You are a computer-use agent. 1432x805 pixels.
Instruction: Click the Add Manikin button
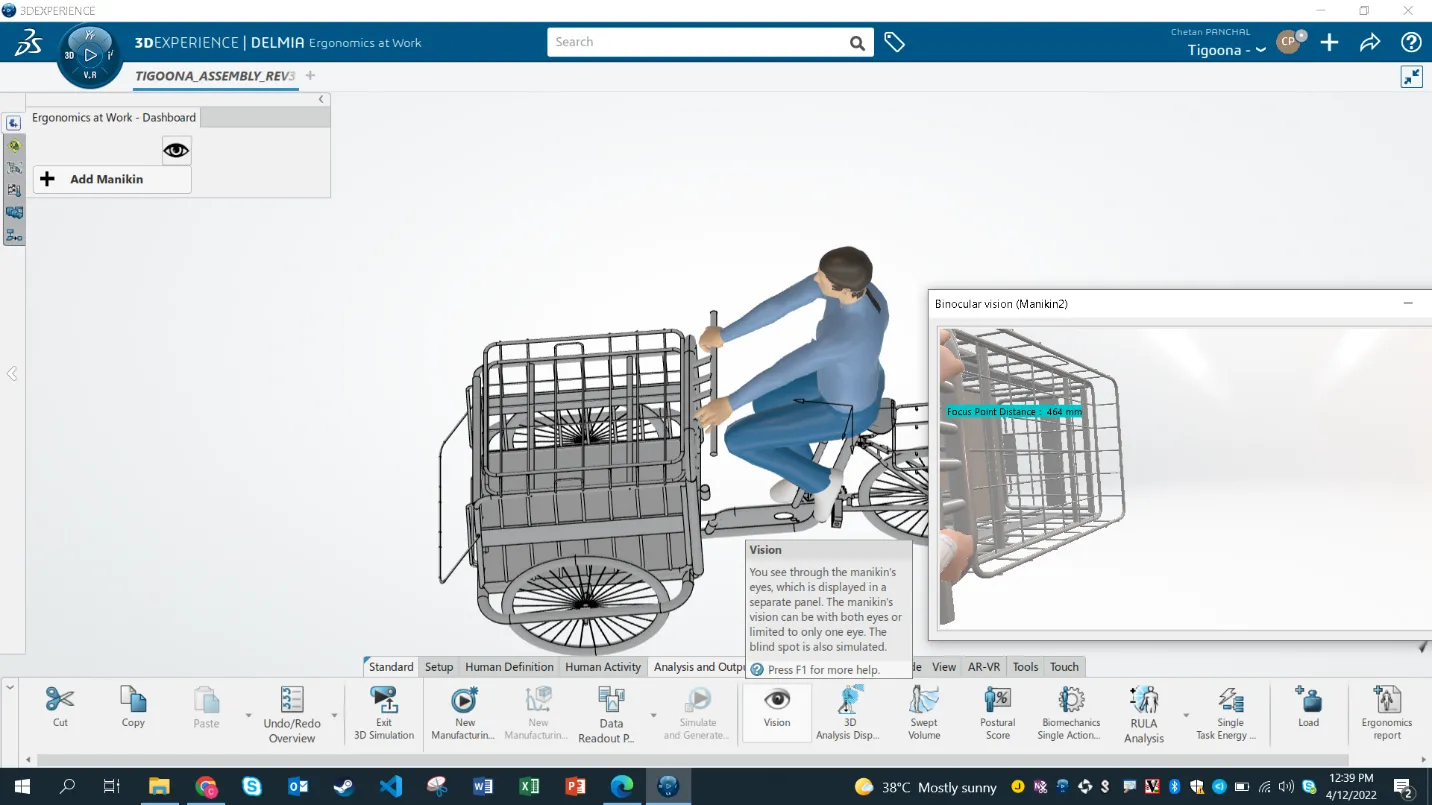point(111,179)
